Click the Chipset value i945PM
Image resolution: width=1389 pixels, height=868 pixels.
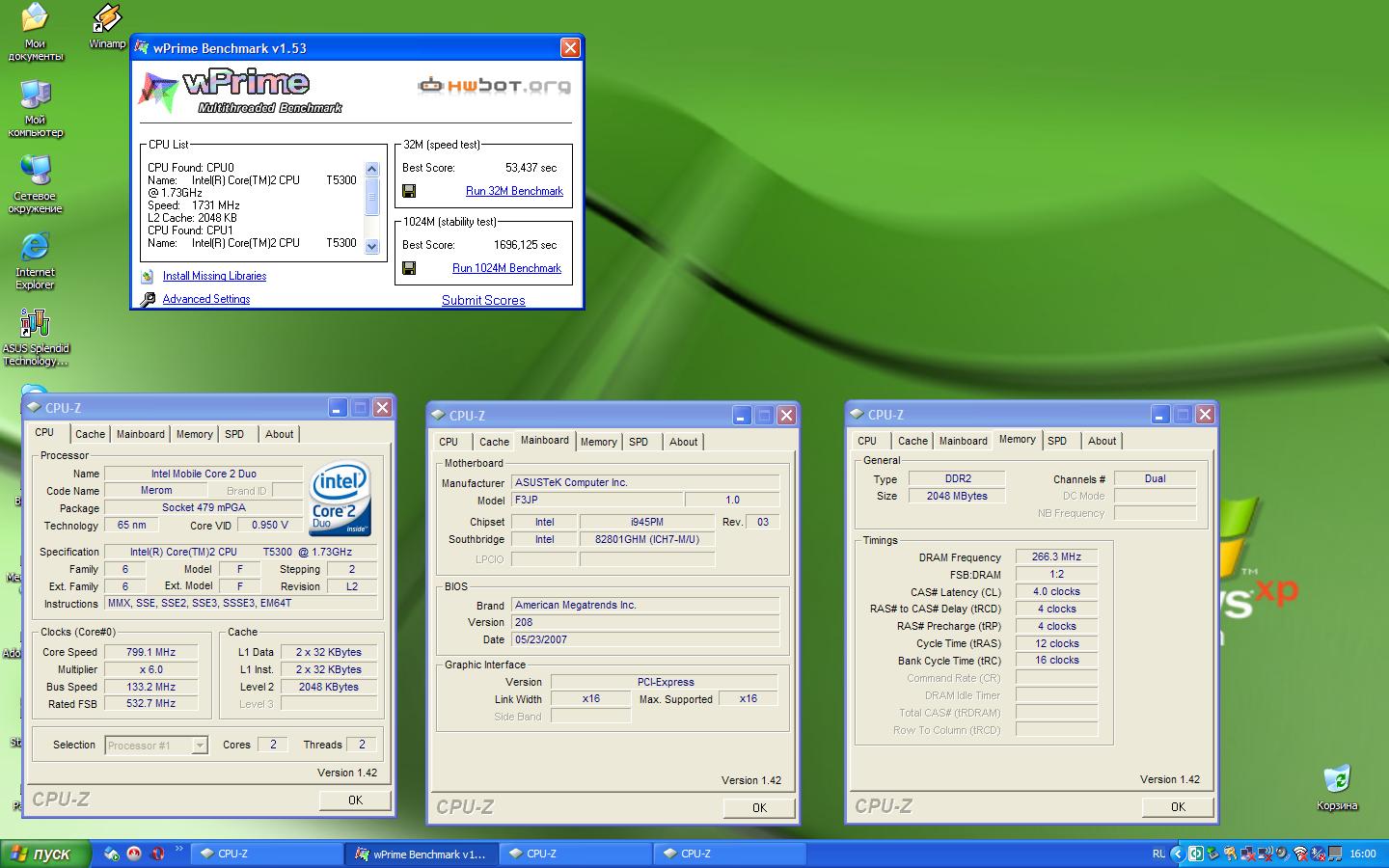click(646, 522)
